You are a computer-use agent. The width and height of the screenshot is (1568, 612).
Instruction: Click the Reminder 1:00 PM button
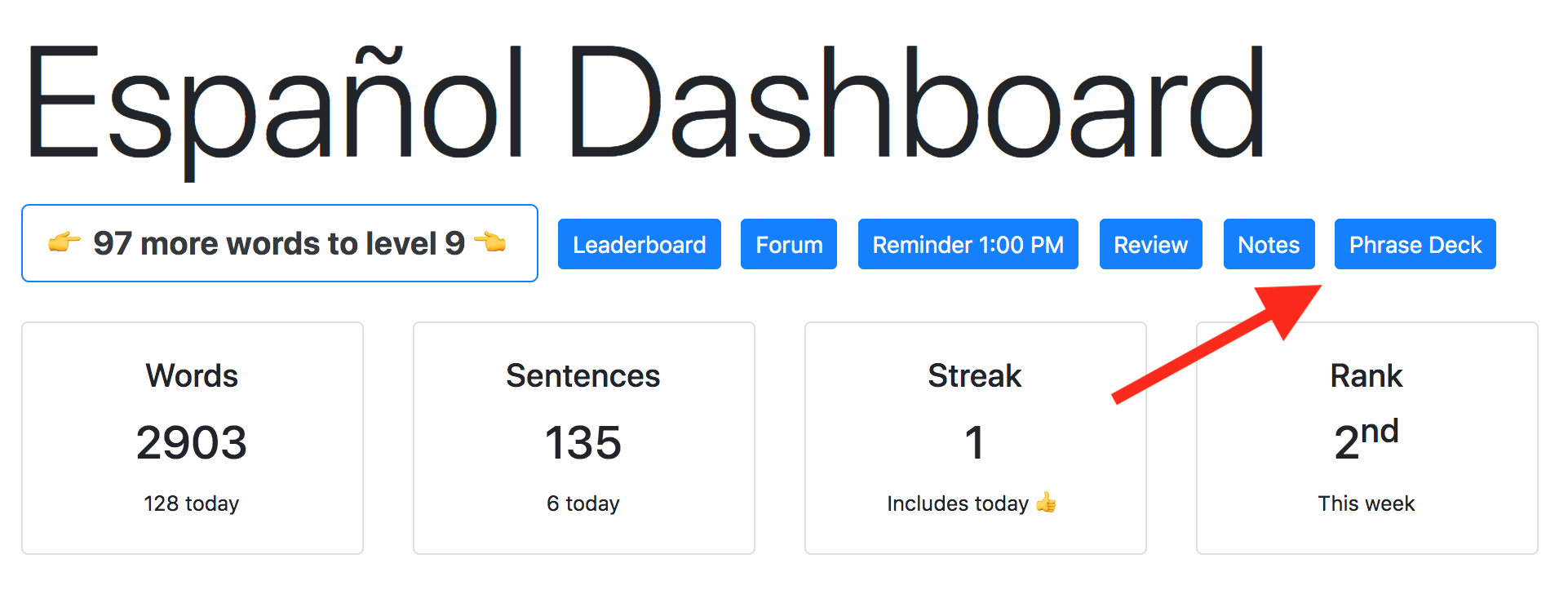968,244
